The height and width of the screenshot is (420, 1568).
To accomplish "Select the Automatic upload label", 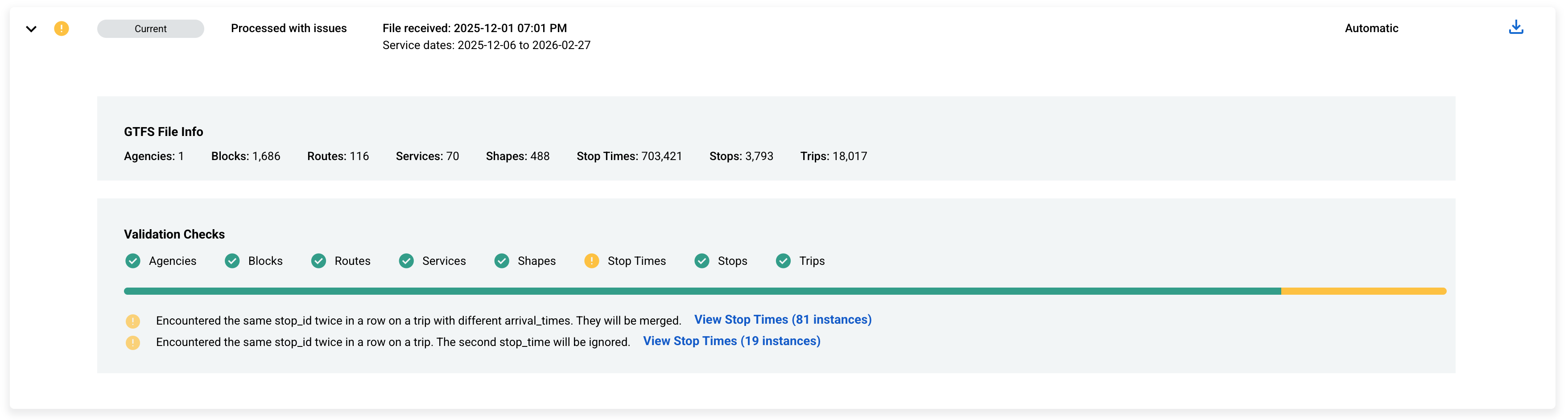I will [1371, 28].
